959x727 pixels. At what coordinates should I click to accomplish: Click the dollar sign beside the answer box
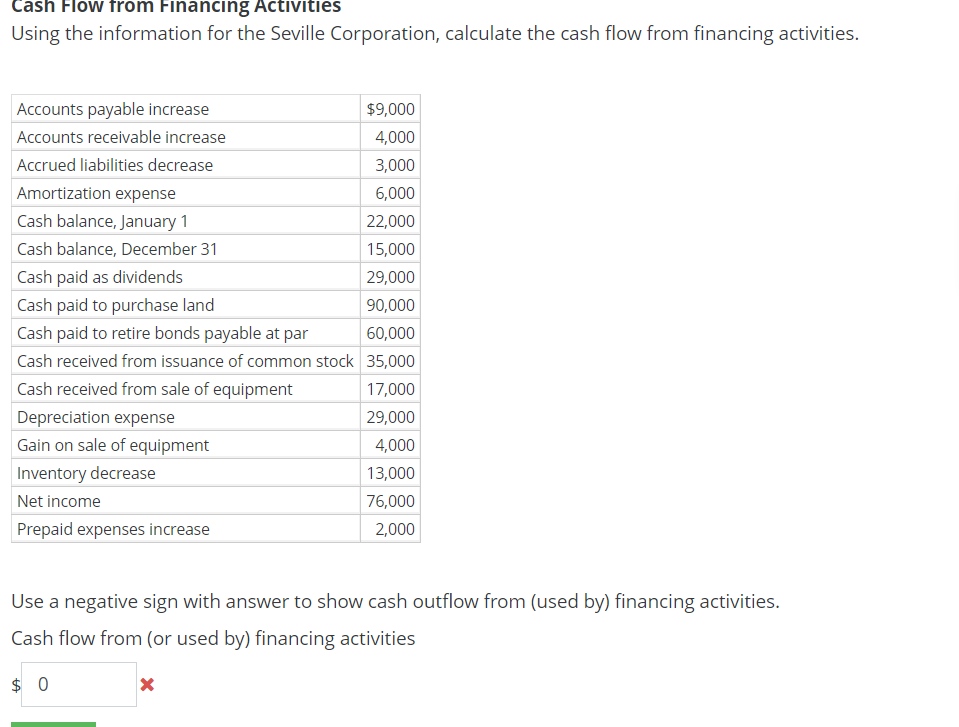click(x=14, y=684)
